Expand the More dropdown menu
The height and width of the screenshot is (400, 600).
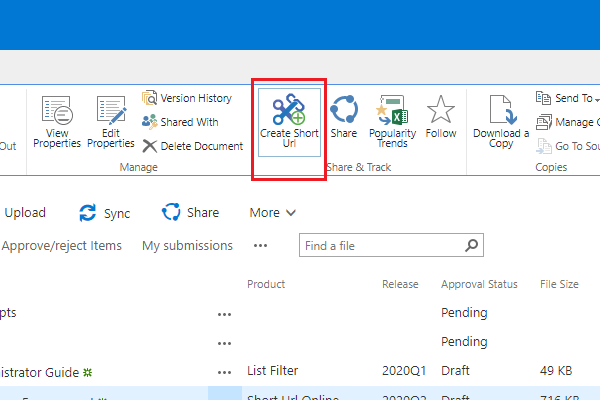click(x=272, y=213)
